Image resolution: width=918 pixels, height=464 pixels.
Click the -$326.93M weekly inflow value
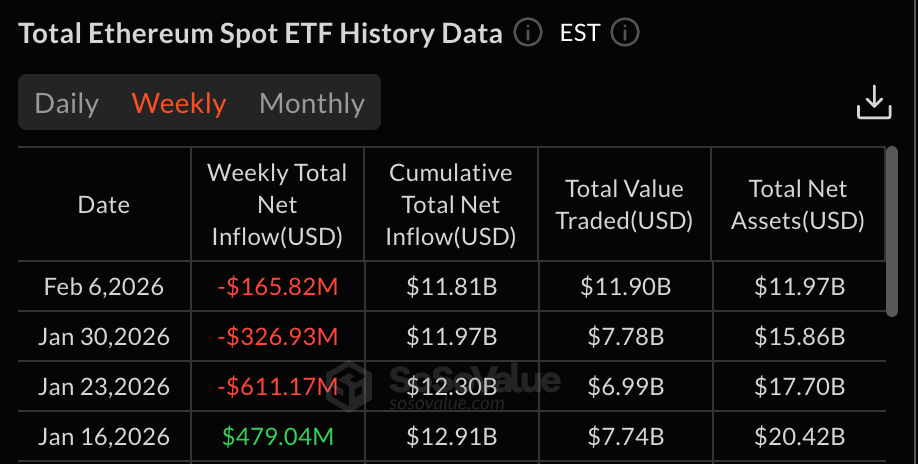(x=277, y=337)
